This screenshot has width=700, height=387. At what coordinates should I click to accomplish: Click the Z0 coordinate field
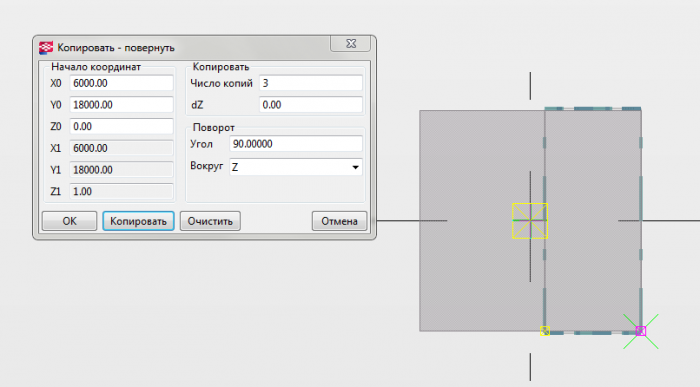point(121,126)
